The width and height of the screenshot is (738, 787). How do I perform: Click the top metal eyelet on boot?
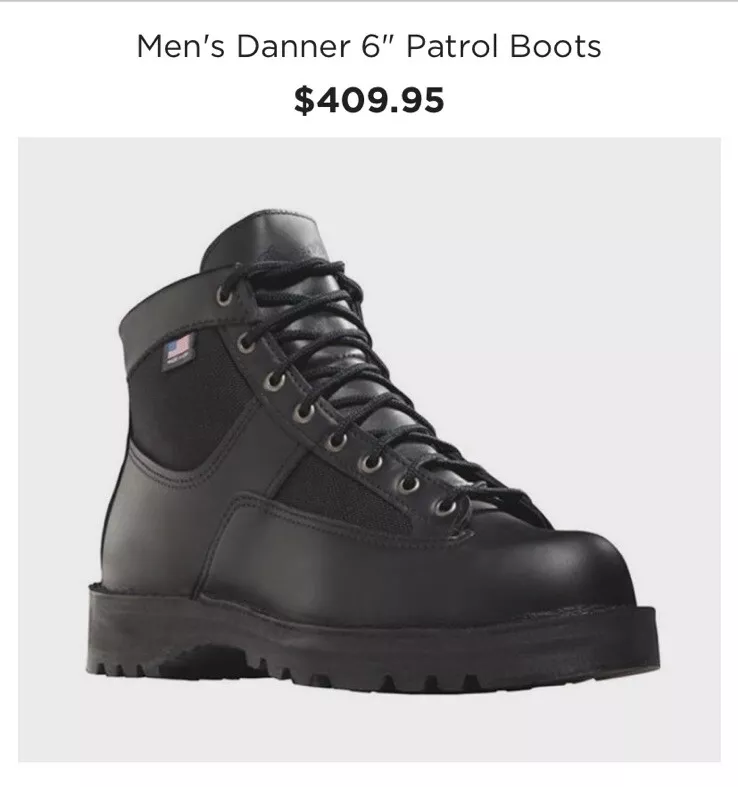(224, 296)
